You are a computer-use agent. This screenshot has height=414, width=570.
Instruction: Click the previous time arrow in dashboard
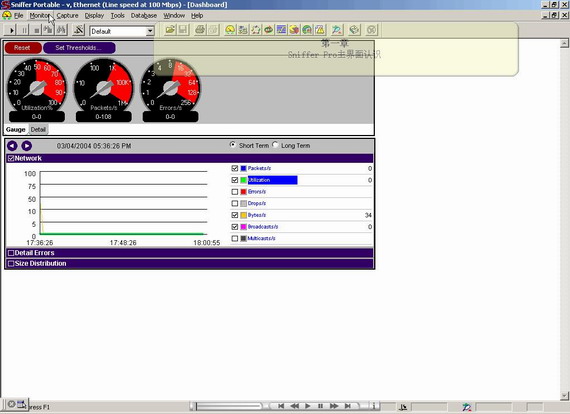tap(12, 146)
